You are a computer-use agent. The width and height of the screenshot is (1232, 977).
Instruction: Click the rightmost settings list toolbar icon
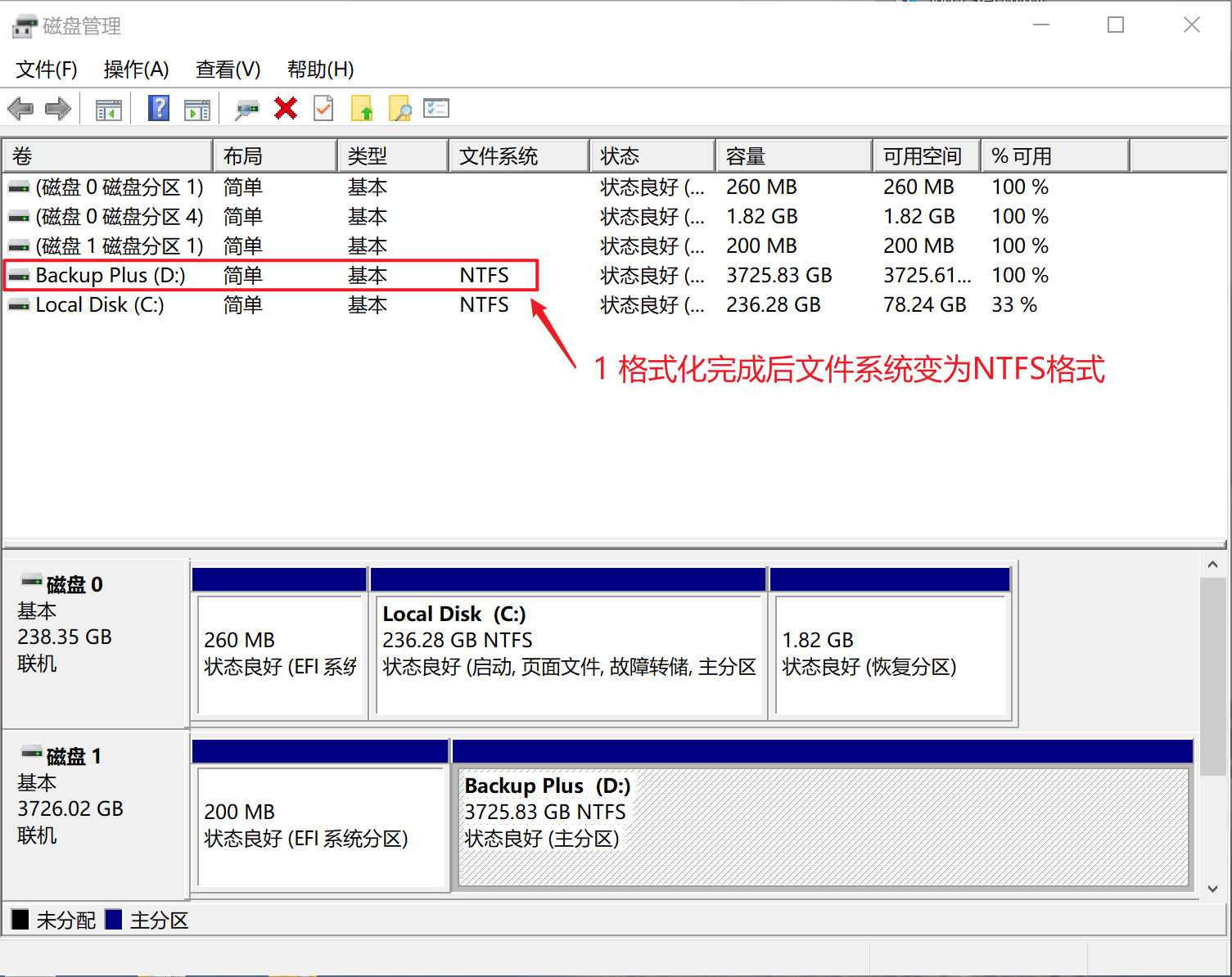click(436, 108)
